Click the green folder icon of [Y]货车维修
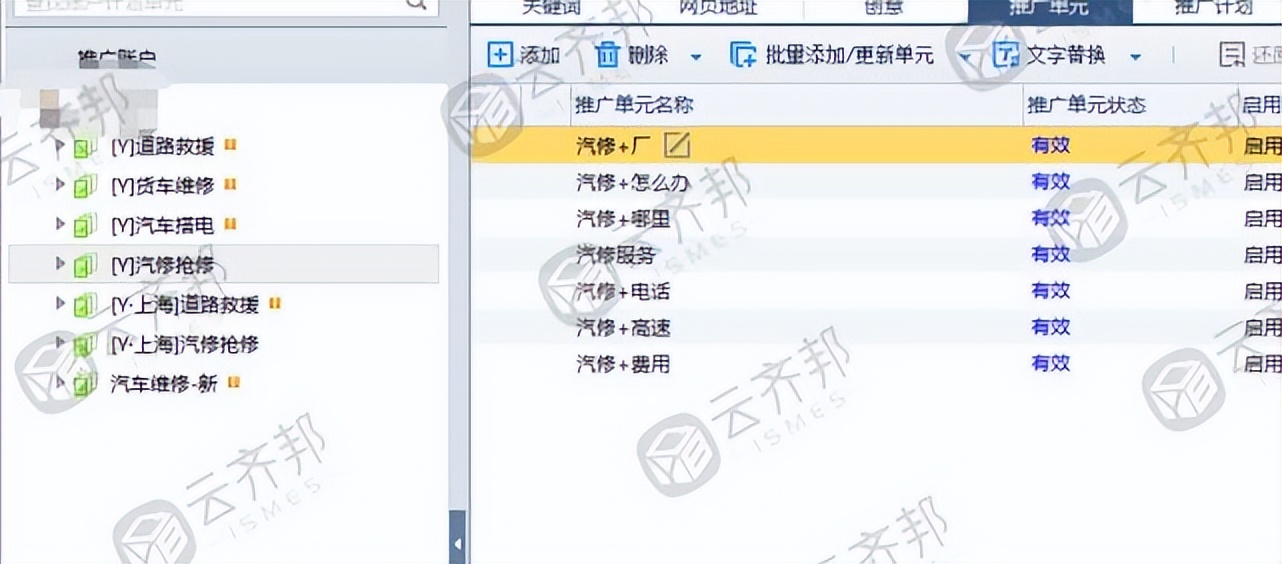The height and width of the screenshot is (564, 1282). 87,186
